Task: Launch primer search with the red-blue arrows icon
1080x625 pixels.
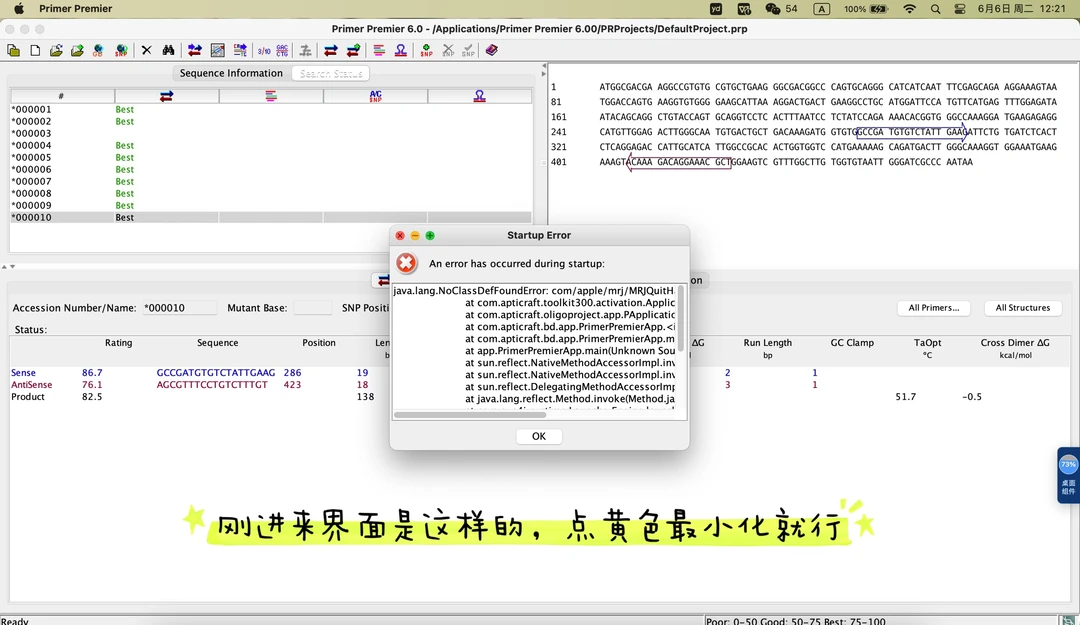Action: [194, 50]
